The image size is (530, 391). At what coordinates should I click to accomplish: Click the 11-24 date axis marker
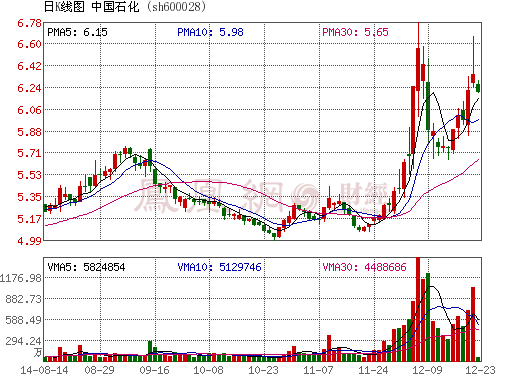coord(373,370)
